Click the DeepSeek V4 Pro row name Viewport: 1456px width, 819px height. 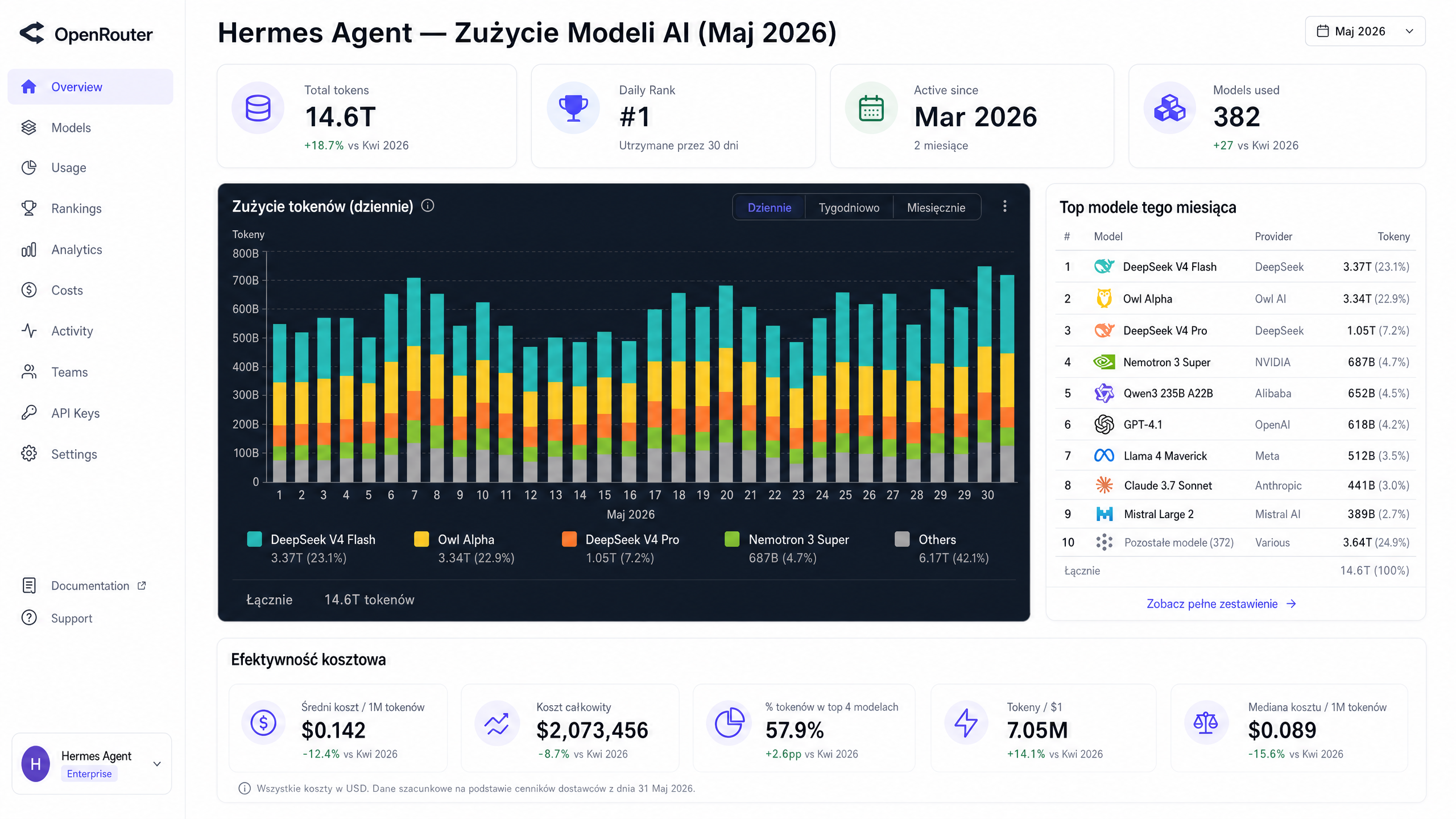click(1165, 330)
